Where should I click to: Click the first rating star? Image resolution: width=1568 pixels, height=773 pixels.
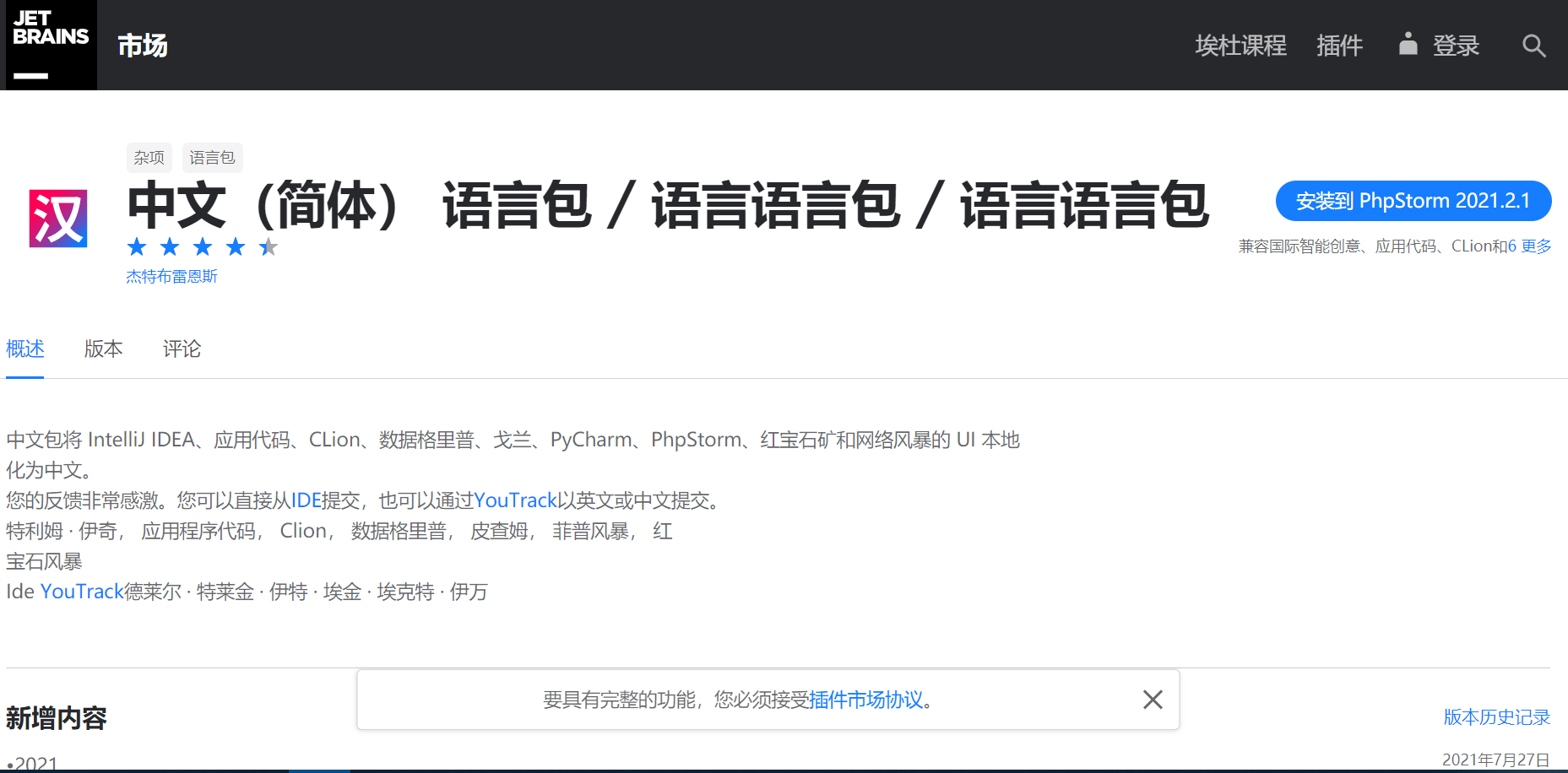point(137,247)
